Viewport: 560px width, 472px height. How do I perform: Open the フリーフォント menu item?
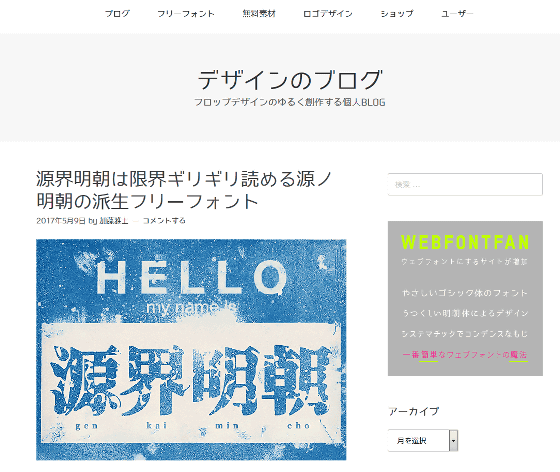[186, 14]
